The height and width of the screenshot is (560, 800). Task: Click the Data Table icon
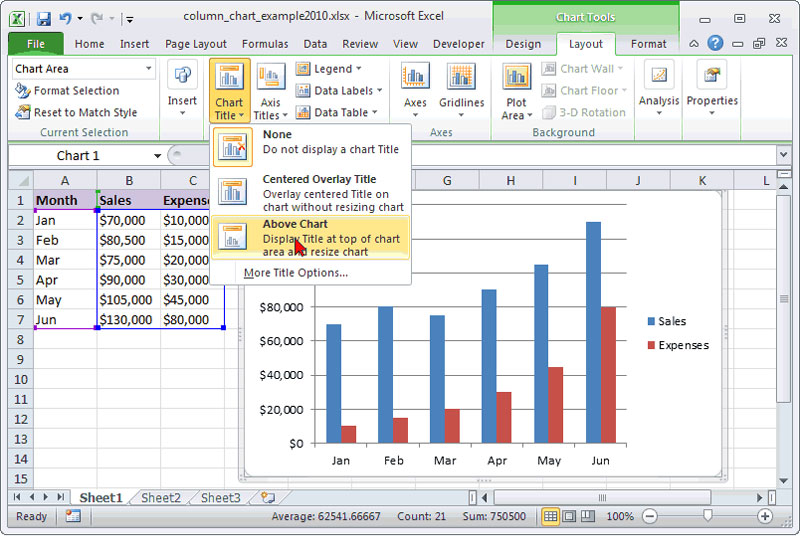pyautogui.click(x=303, y=112)
